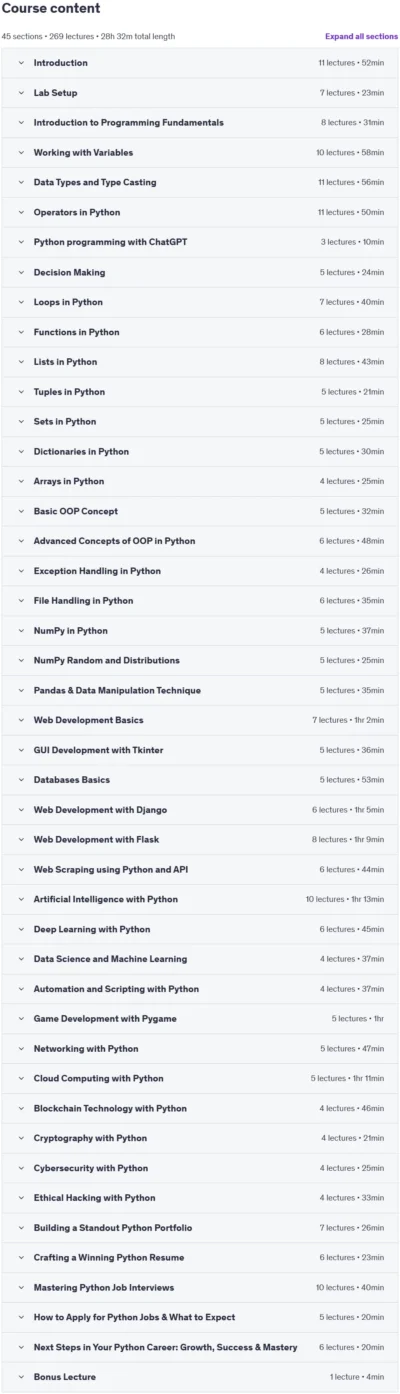Screen dimensions: 400x1394
Task: Open the Functions in Python section title
Action: [76, 332]
